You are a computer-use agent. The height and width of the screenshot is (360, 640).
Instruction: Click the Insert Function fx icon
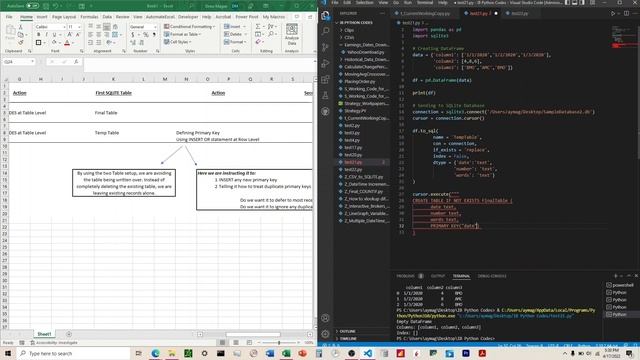click(x=76, y=62)
